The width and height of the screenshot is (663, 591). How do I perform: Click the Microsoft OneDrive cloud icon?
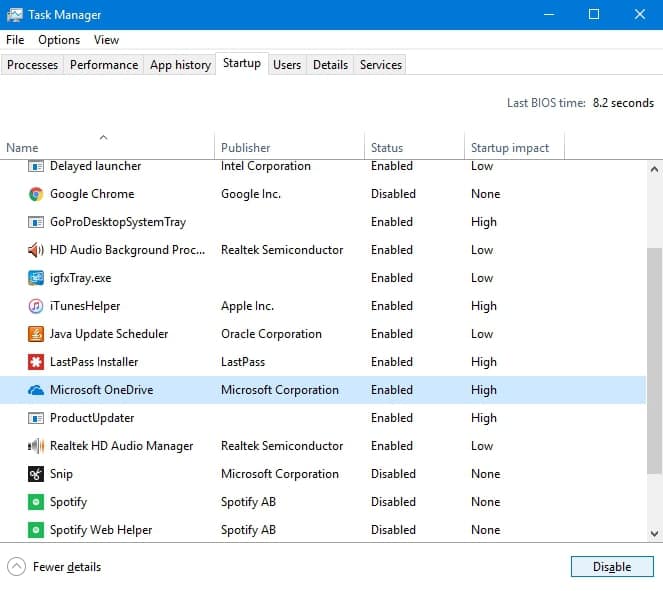(x=36, y=390)
